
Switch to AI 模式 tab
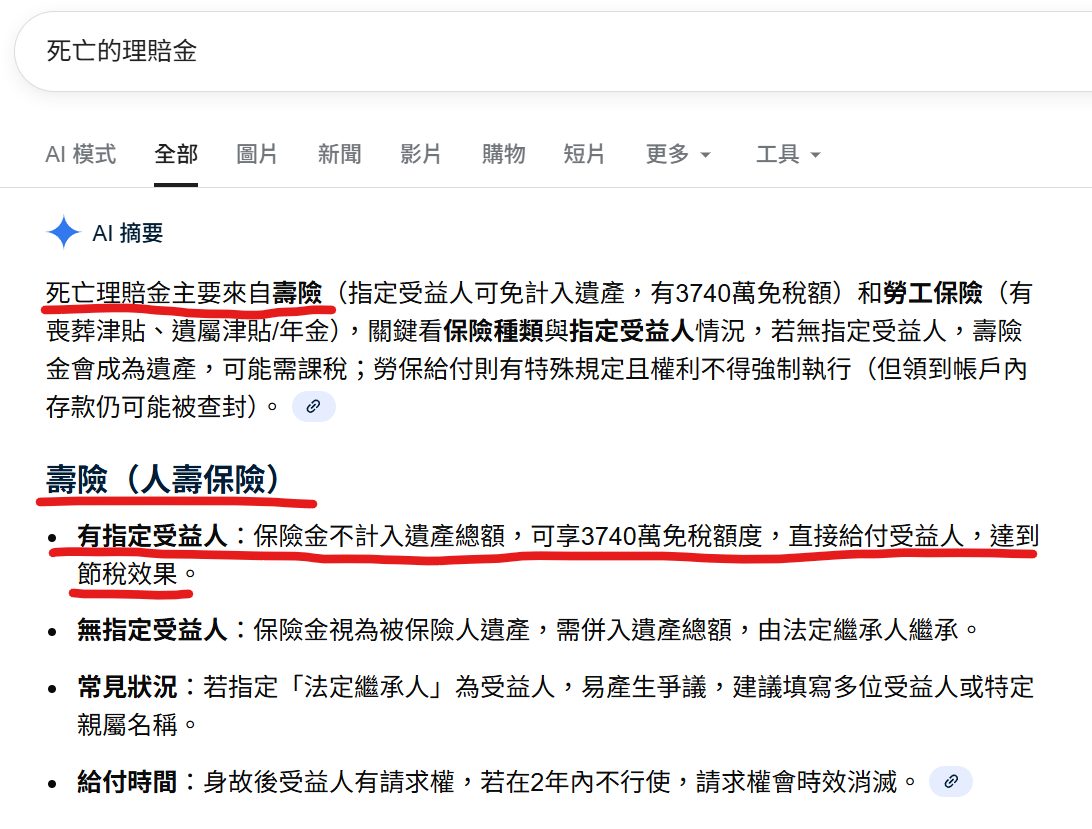coord(81,154)
